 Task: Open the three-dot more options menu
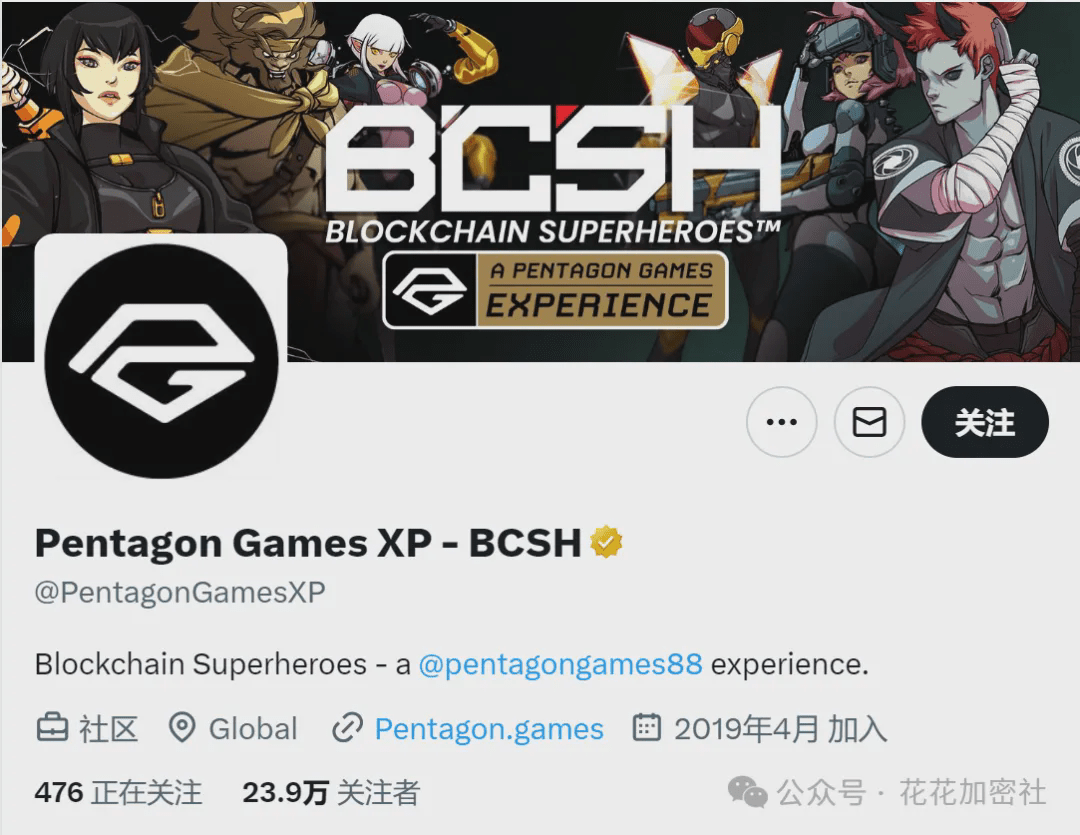click(782, 422)
